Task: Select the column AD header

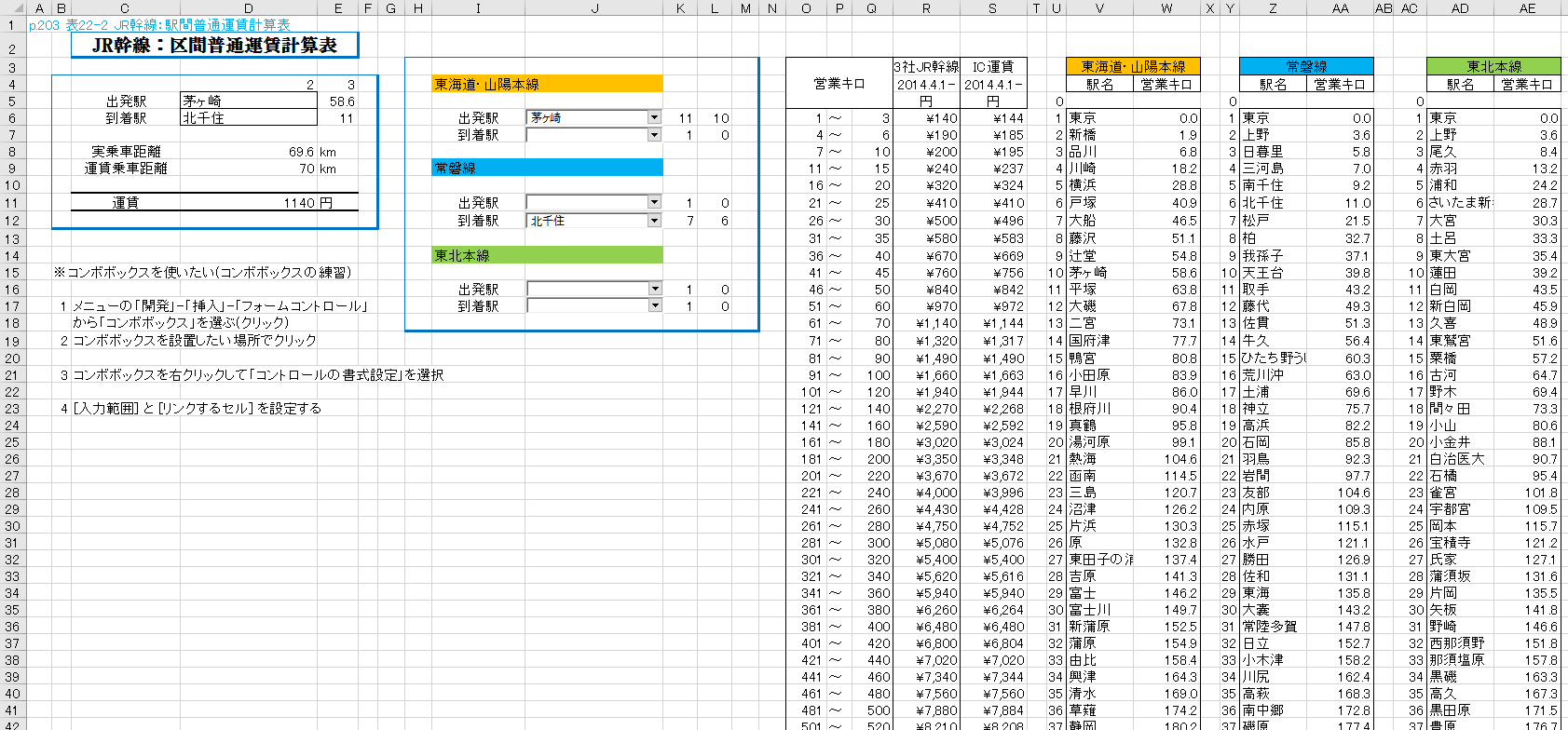Action: [x=1460, y=8]
